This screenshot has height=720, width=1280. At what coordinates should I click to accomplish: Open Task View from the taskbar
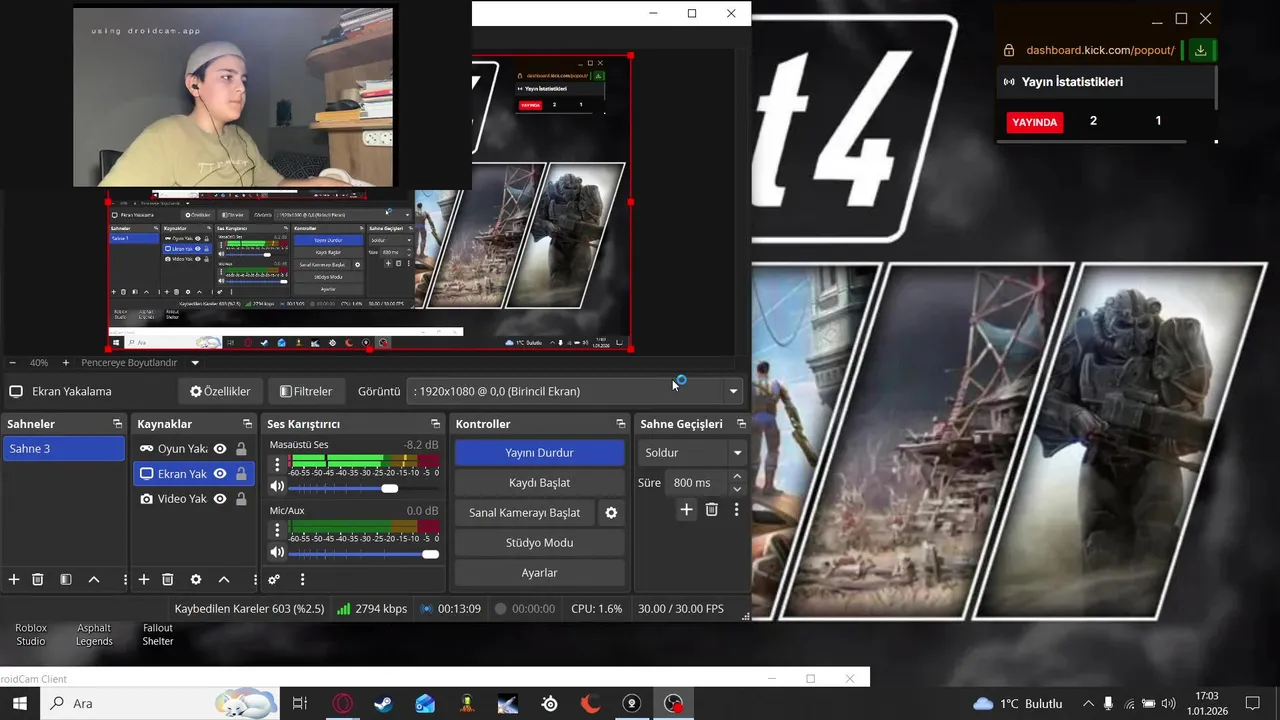(x=299, y=704)
